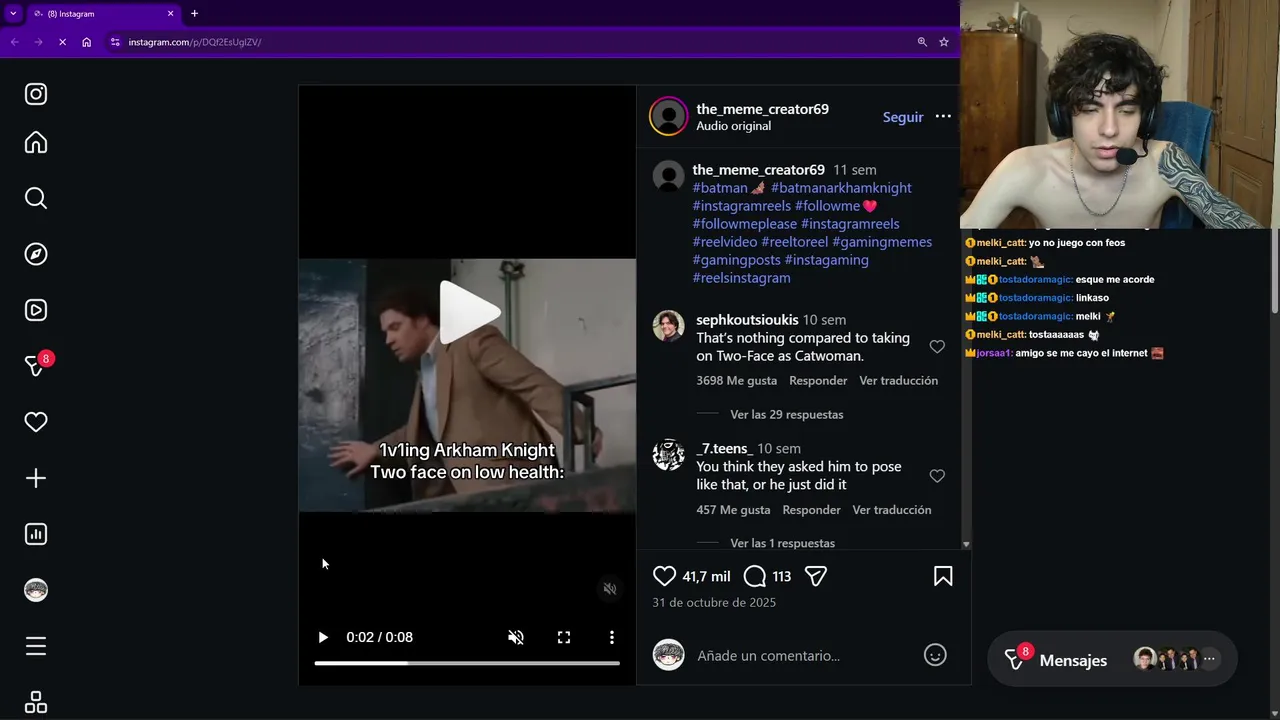Viewport: 1280px width, 720px height.
Task: Stop page loading in the browser toolbar
Action: click(62, 42)
